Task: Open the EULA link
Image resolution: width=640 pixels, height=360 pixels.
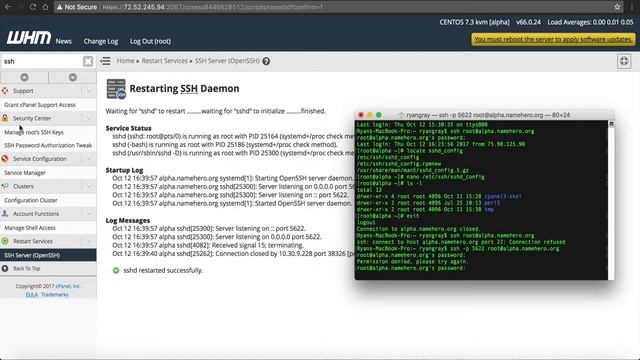Action: [32, 295]
